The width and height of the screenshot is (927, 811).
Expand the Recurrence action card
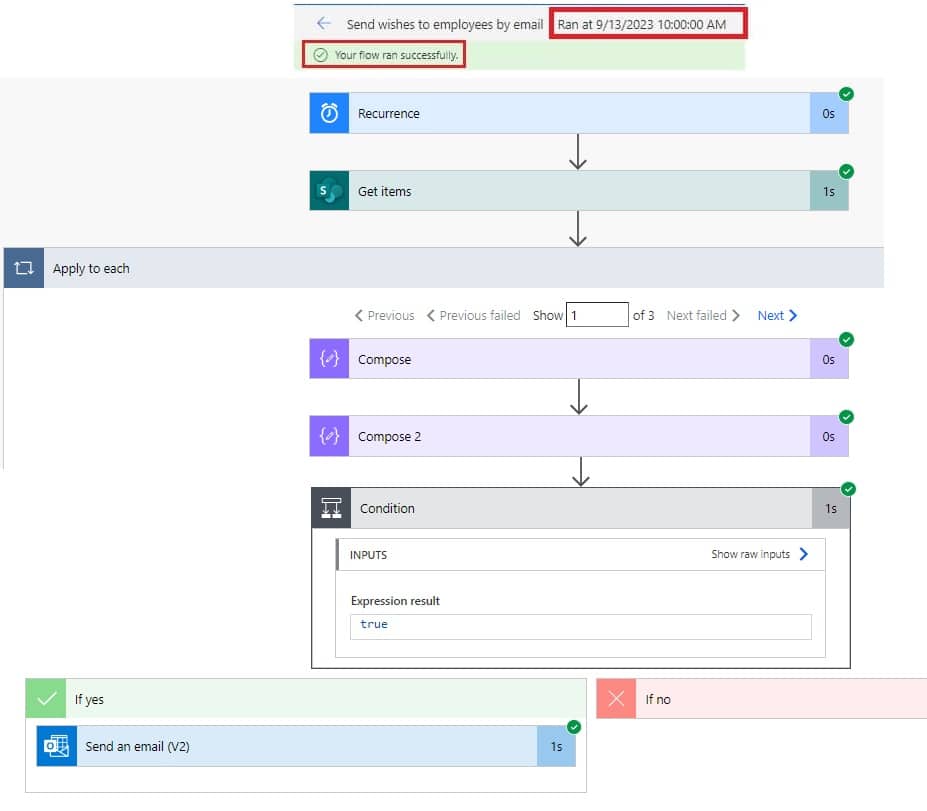click(579, 113)
